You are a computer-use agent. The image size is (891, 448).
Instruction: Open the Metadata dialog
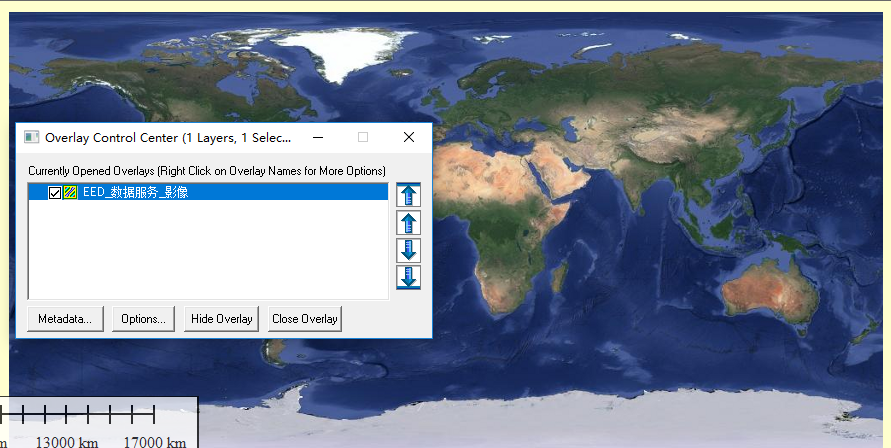(65, 319)
